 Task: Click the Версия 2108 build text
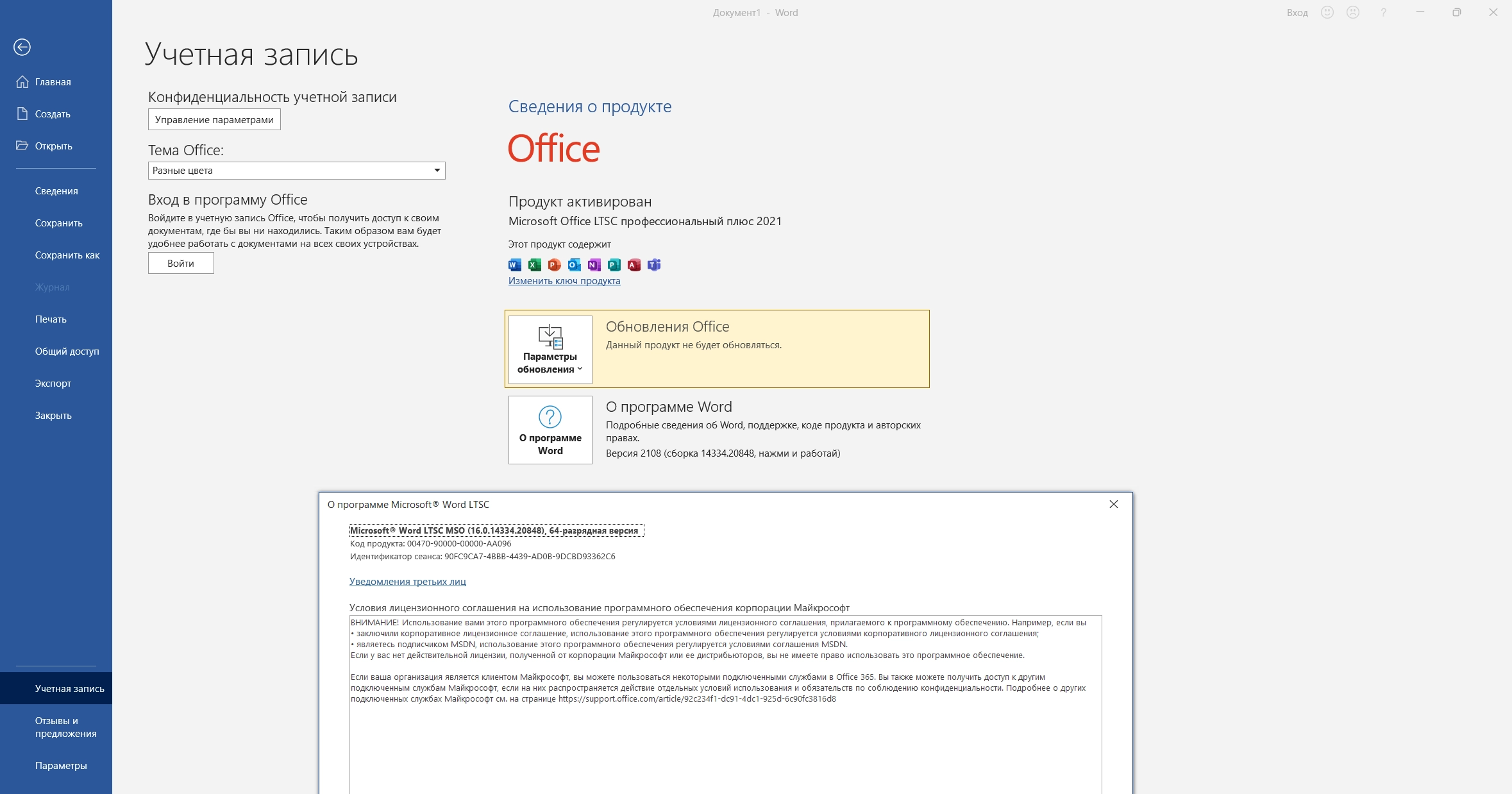point(723,453)
